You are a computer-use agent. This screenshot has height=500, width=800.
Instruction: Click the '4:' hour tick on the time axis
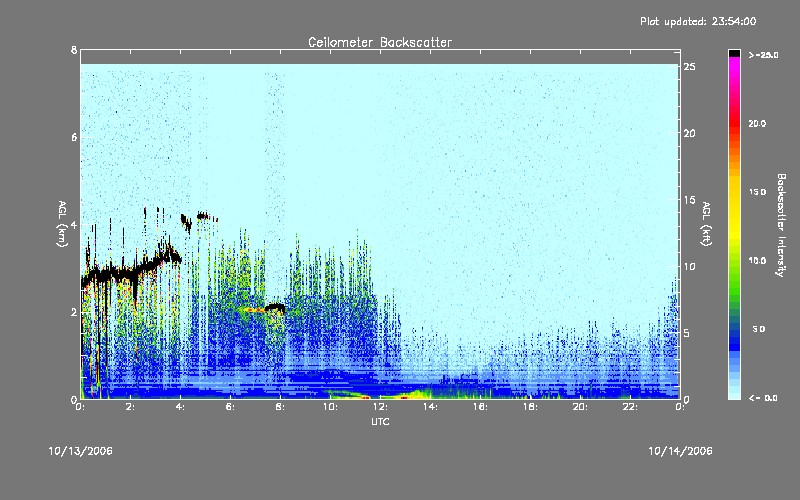(x=181, y=407)
